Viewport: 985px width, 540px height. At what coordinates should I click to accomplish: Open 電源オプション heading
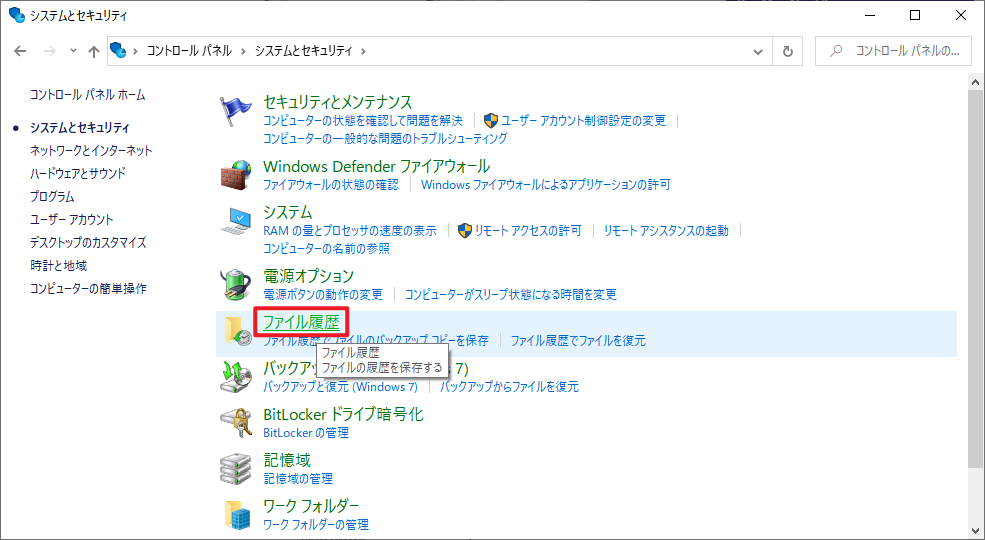click(x=308, y=276)
